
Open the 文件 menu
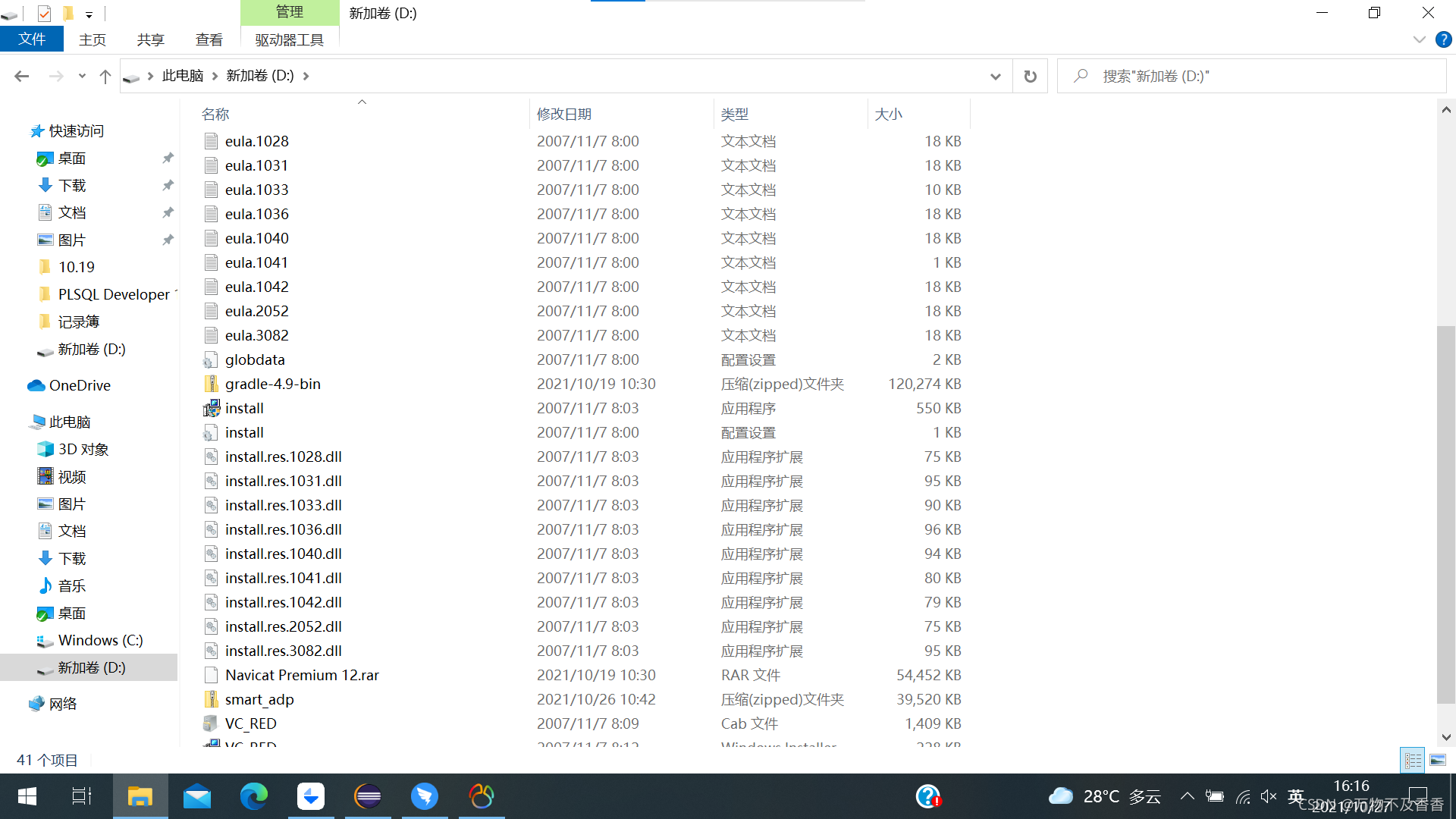(32, 39)
